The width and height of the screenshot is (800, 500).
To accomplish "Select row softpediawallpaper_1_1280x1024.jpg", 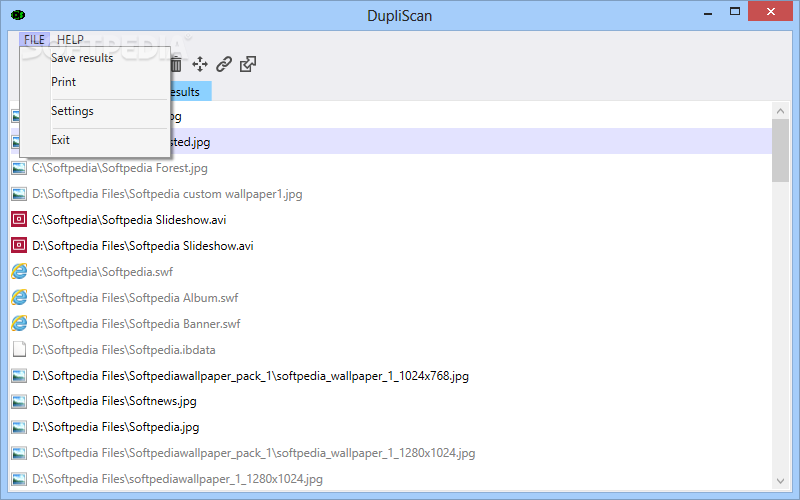I will click(391, 479).
